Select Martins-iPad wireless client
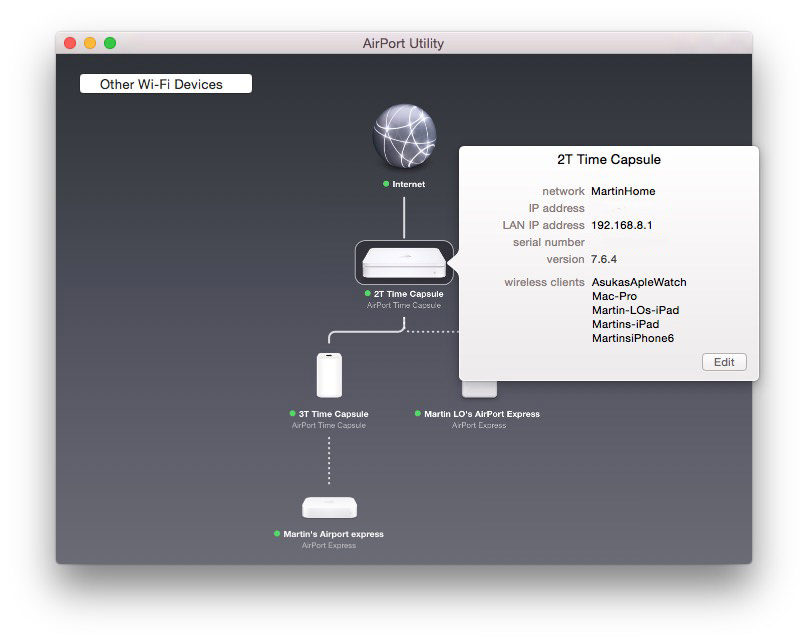808x644 pixels. pos(626,324)
